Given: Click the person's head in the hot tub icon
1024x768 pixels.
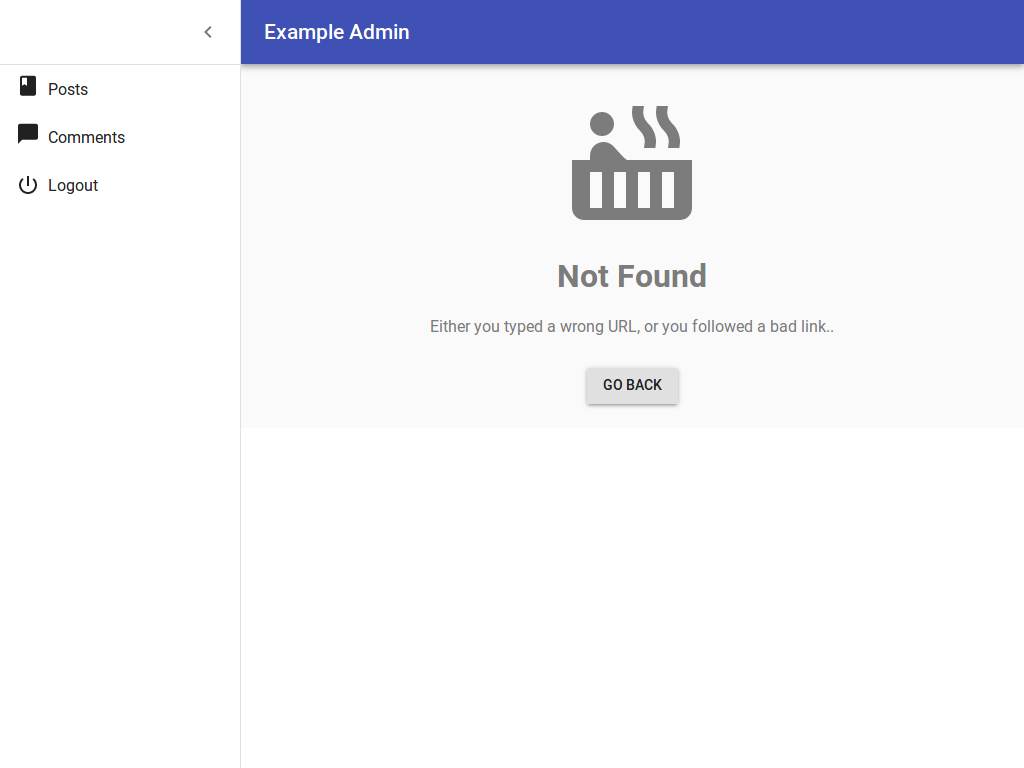Looking at the screenshot, I should tap(602, 124).
